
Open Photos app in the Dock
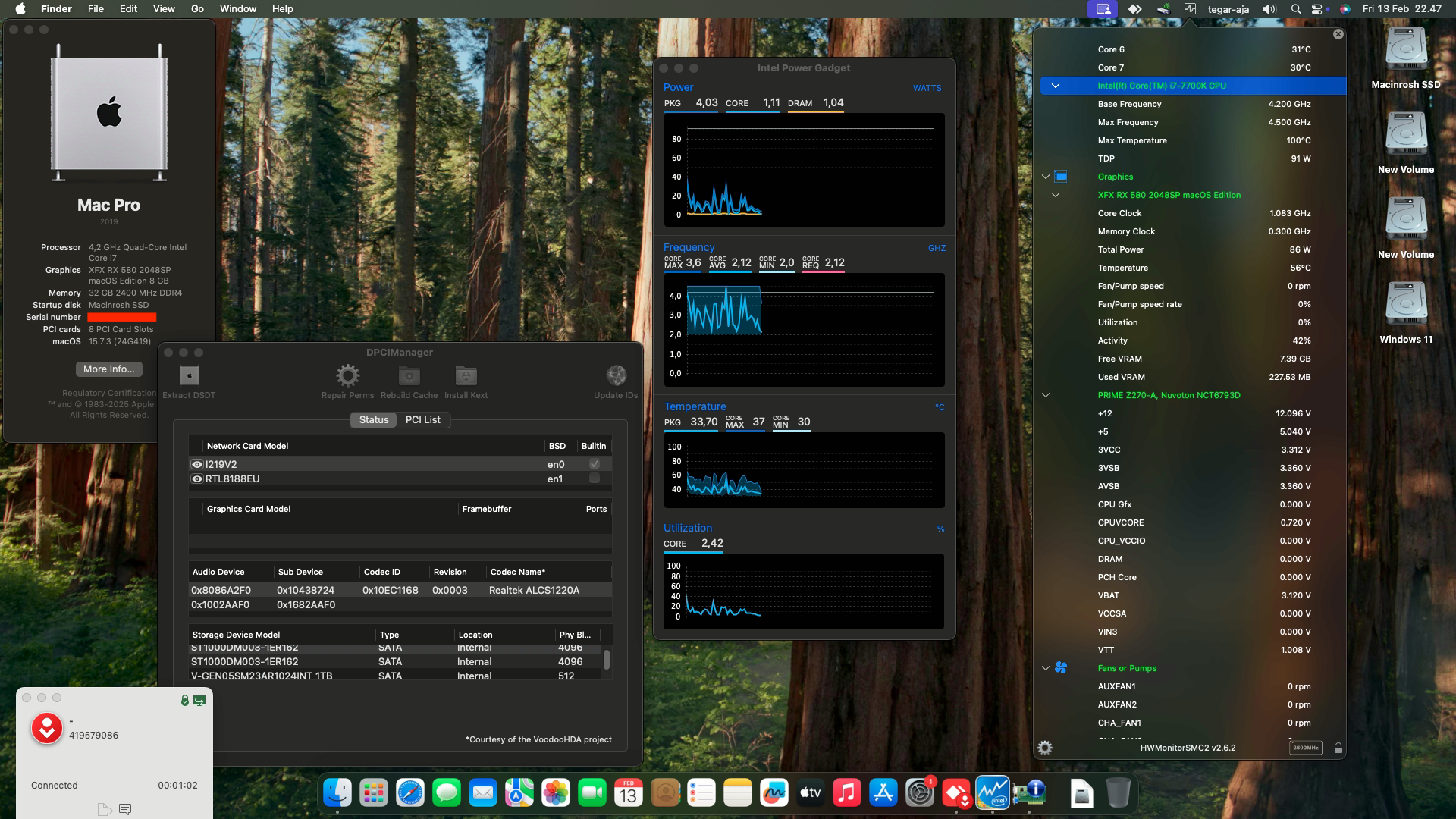click(x=556, y=793)
